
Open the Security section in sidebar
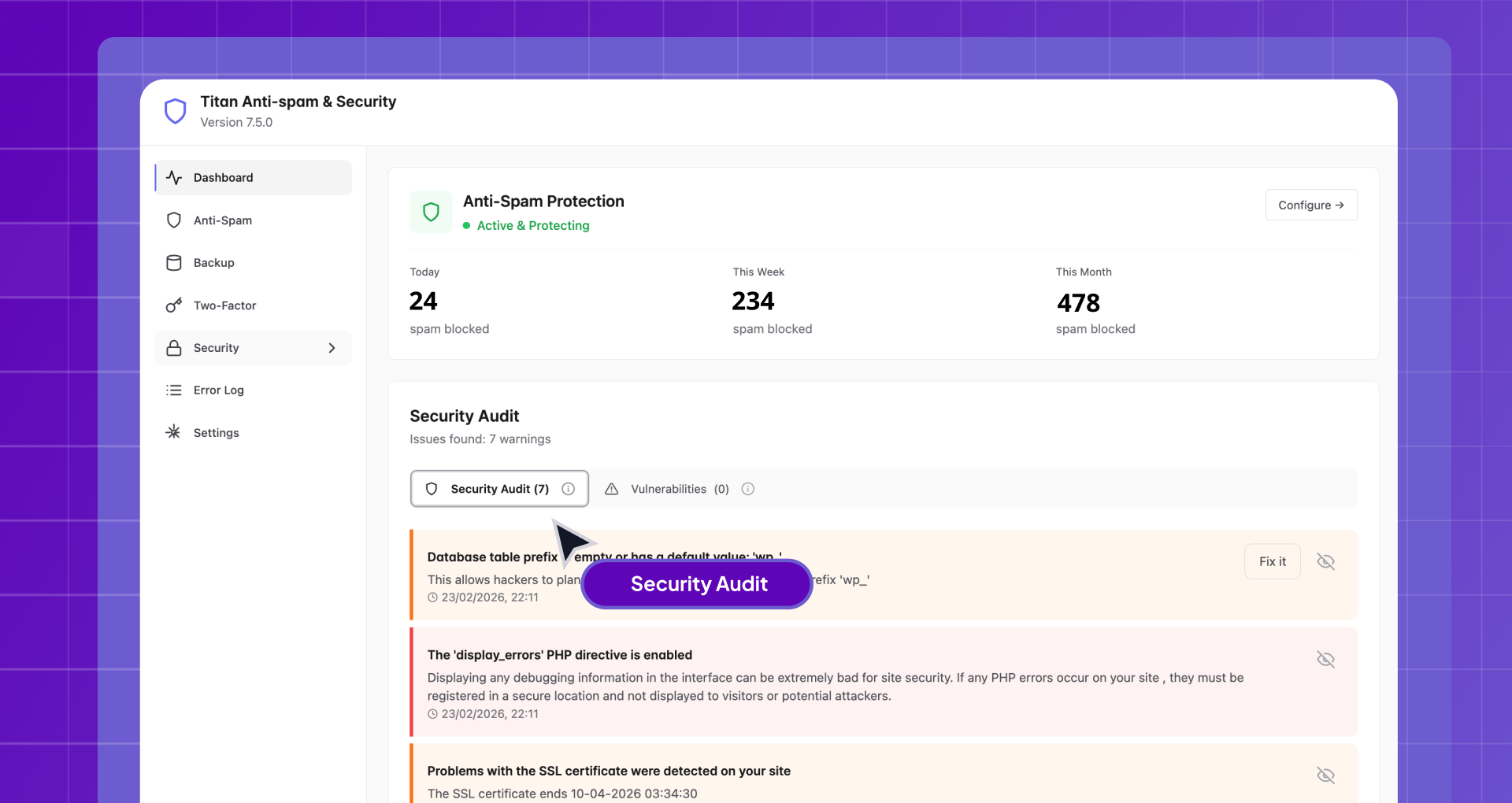(217, 348)
